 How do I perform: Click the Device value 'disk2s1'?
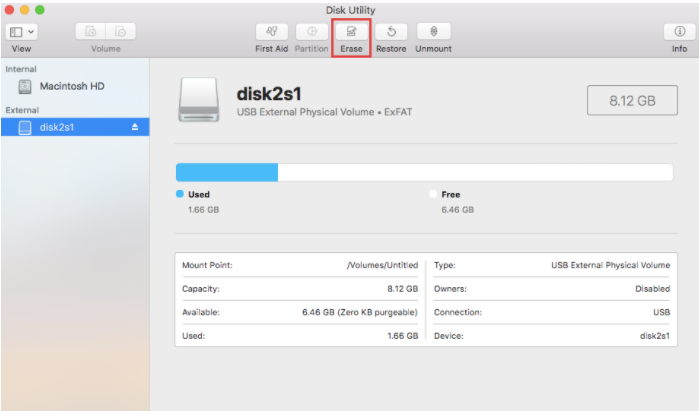[x=655, y=336]
